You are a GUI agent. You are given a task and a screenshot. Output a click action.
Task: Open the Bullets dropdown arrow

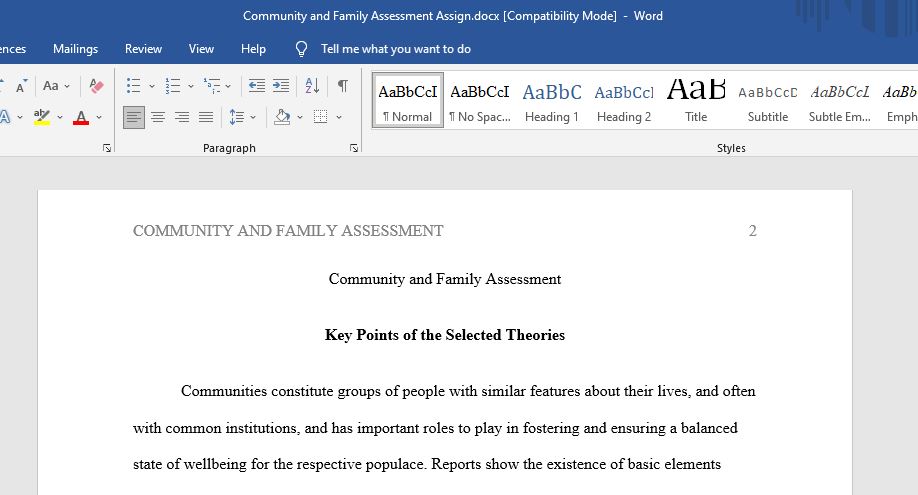152,86
